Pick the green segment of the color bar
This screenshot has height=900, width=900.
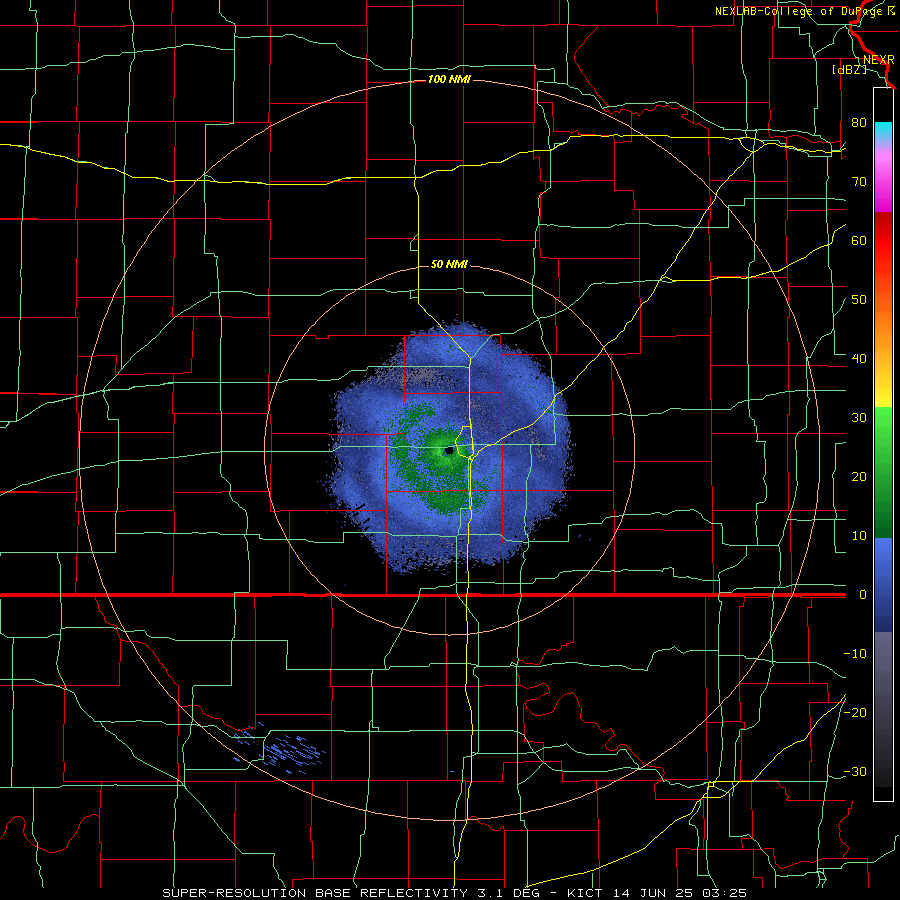coord(883,472)
